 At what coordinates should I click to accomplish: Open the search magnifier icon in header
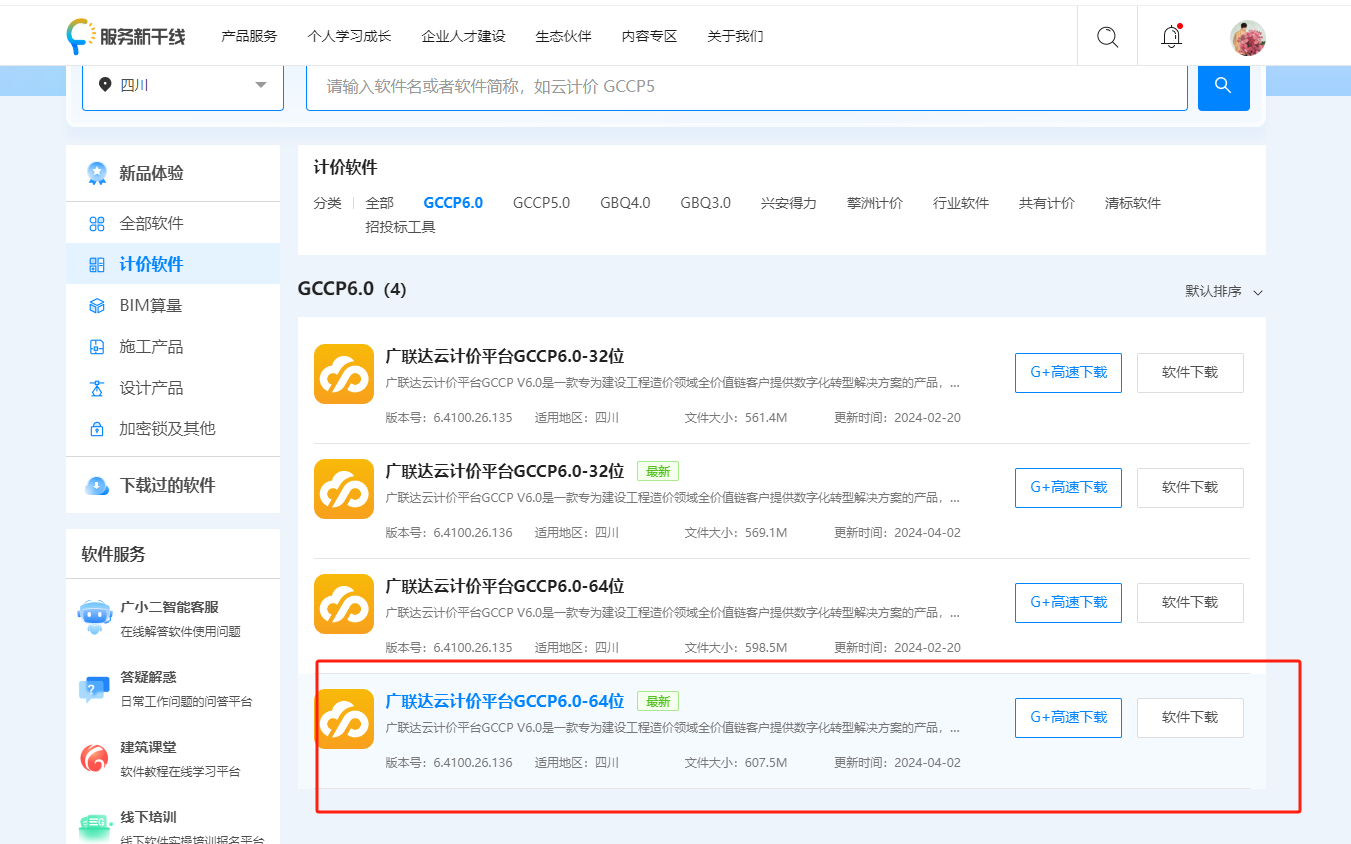(1107, 37)
